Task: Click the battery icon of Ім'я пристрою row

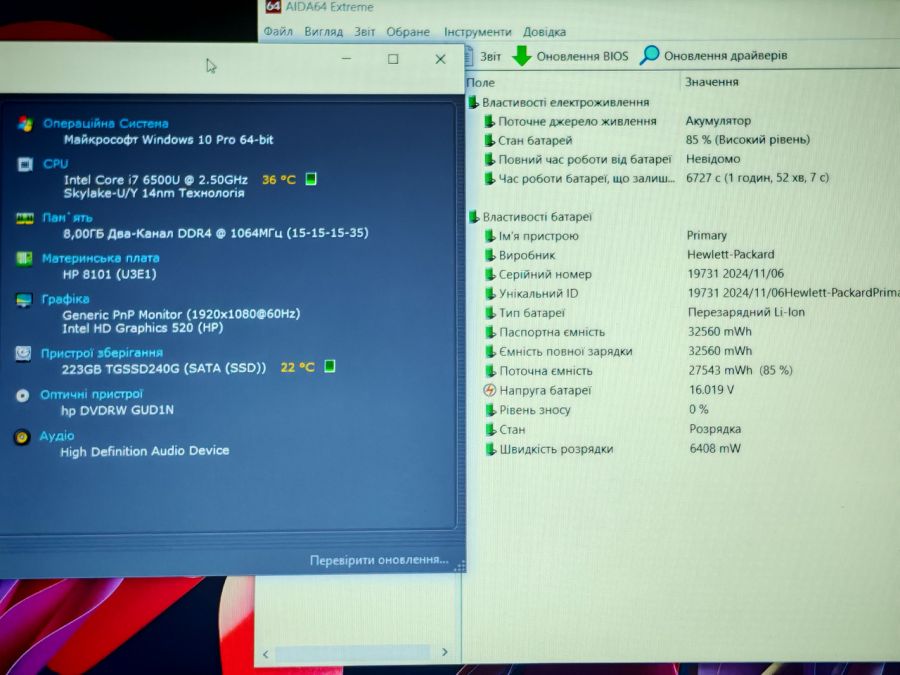Action: [x=490, y=236]
